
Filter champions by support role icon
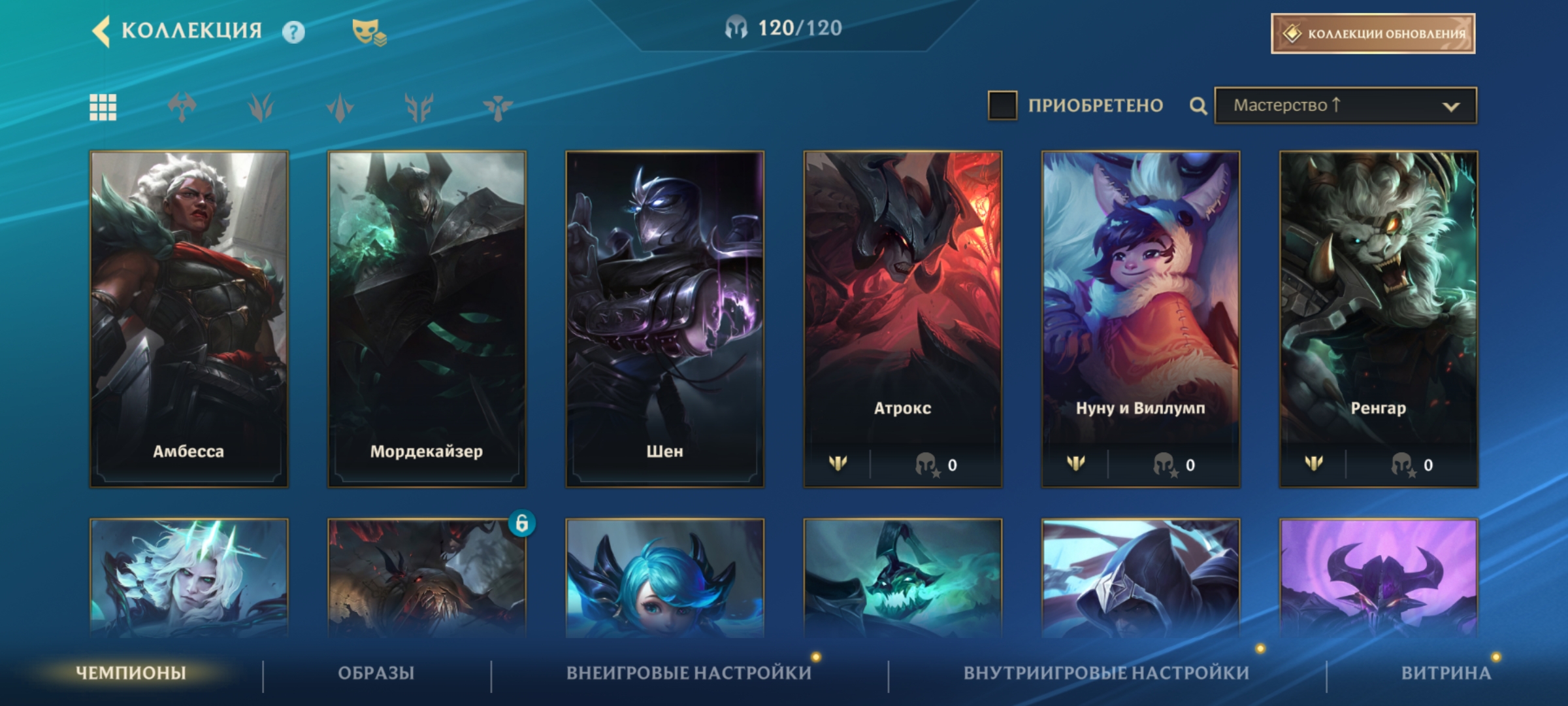pyautogui.click(x=498, y=107)
